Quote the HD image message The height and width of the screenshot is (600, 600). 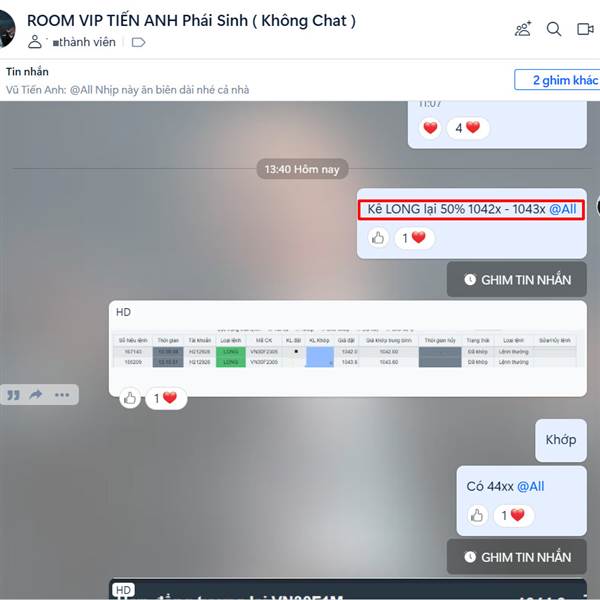(x=13, y=395)
